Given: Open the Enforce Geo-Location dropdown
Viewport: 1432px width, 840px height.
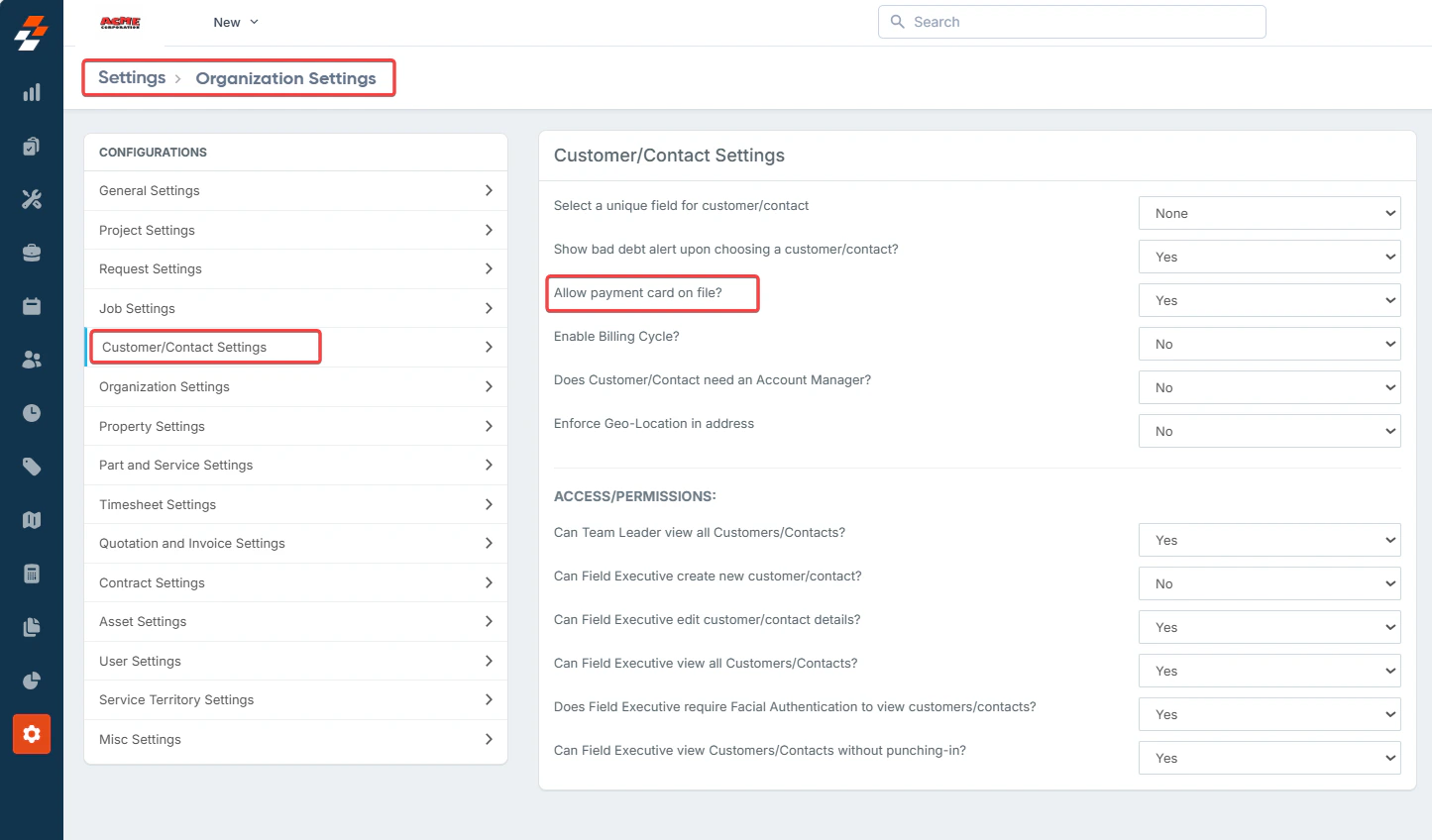Looking at the screenshot, I should [1269, 431].
